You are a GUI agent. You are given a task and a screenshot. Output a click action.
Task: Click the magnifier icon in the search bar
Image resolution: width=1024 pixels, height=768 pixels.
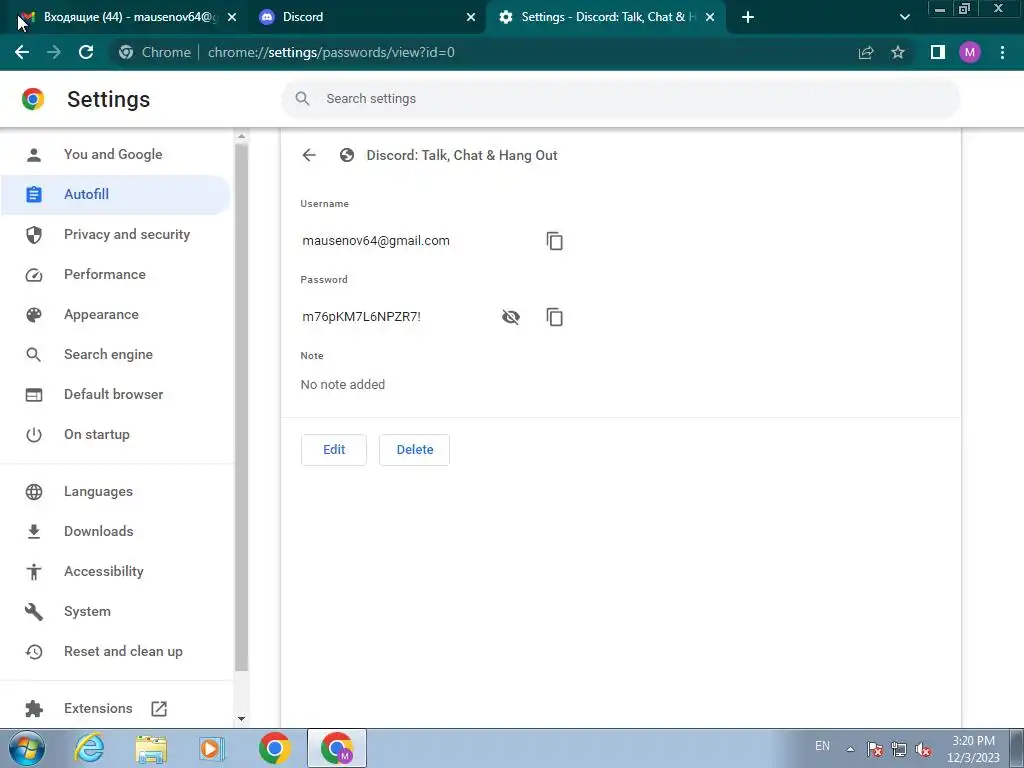coord(302,99)
